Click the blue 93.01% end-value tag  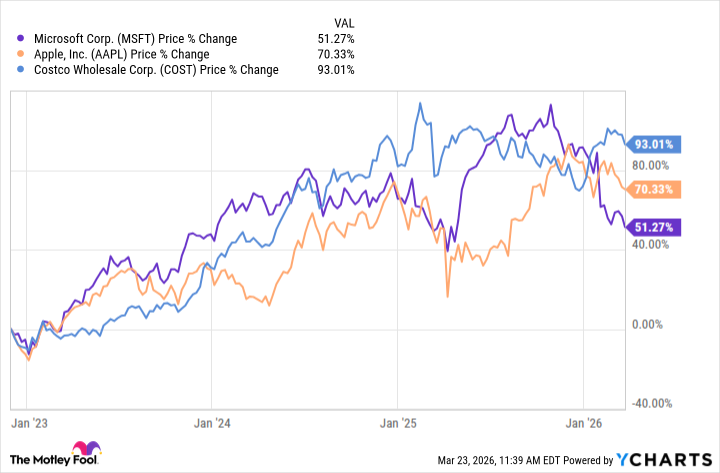click(655, 144)
